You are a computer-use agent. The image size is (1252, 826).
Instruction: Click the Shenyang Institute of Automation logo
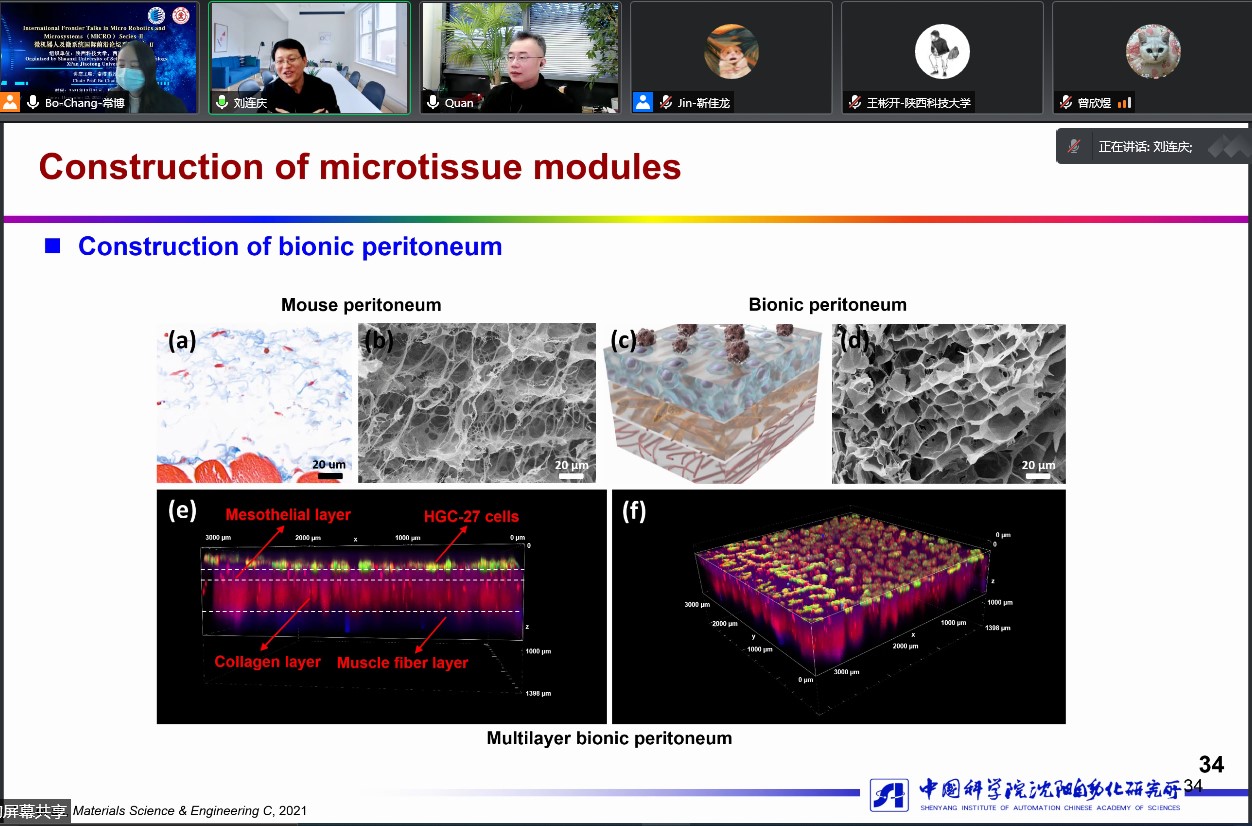pyautogui.click(x=889, y=794)
